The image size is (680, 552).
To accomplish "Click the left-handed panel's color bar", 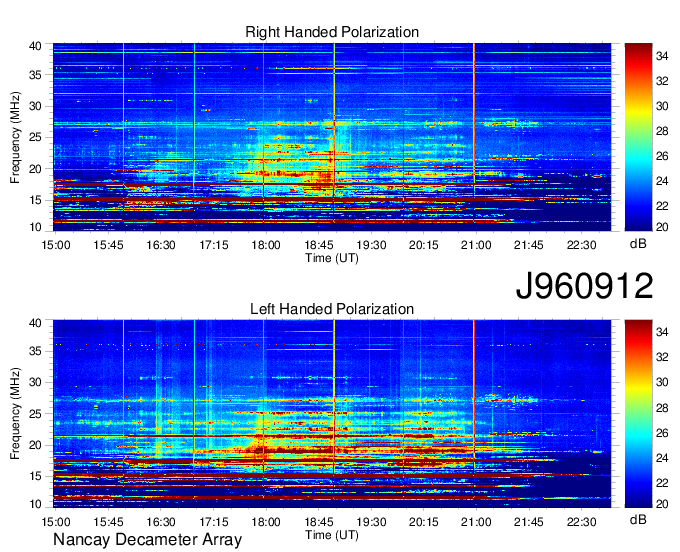I will pos(638,414).
